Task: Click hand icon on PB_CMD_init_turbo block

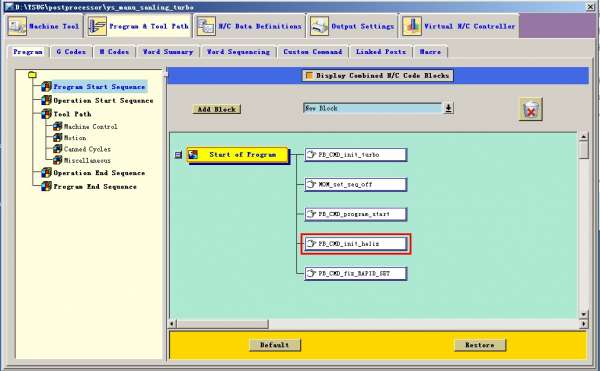Action: (x=311, y=155)
